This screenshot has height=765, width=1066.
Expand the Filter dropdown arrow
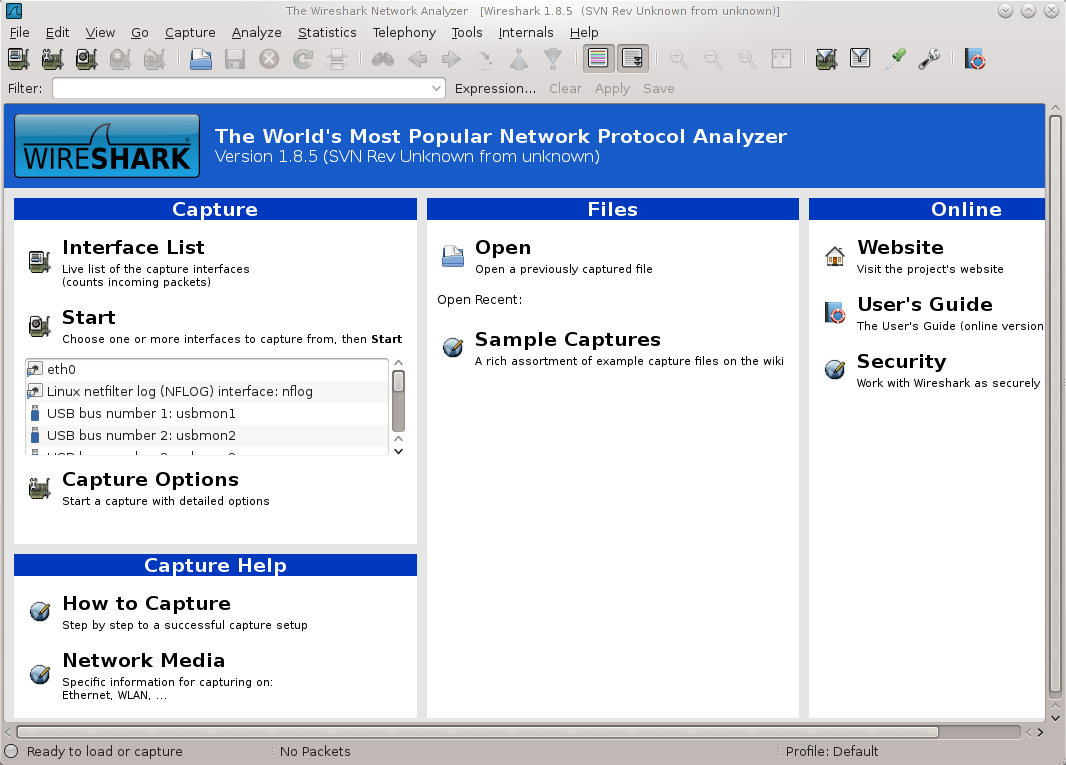tap(437, 89)
